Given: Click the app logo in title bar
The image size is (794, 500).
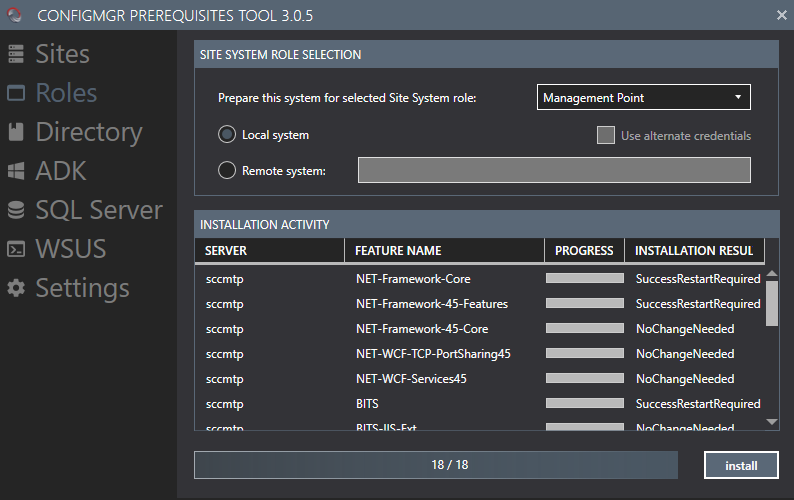Looking at the screenshot, I should click(x=14, y=15).
